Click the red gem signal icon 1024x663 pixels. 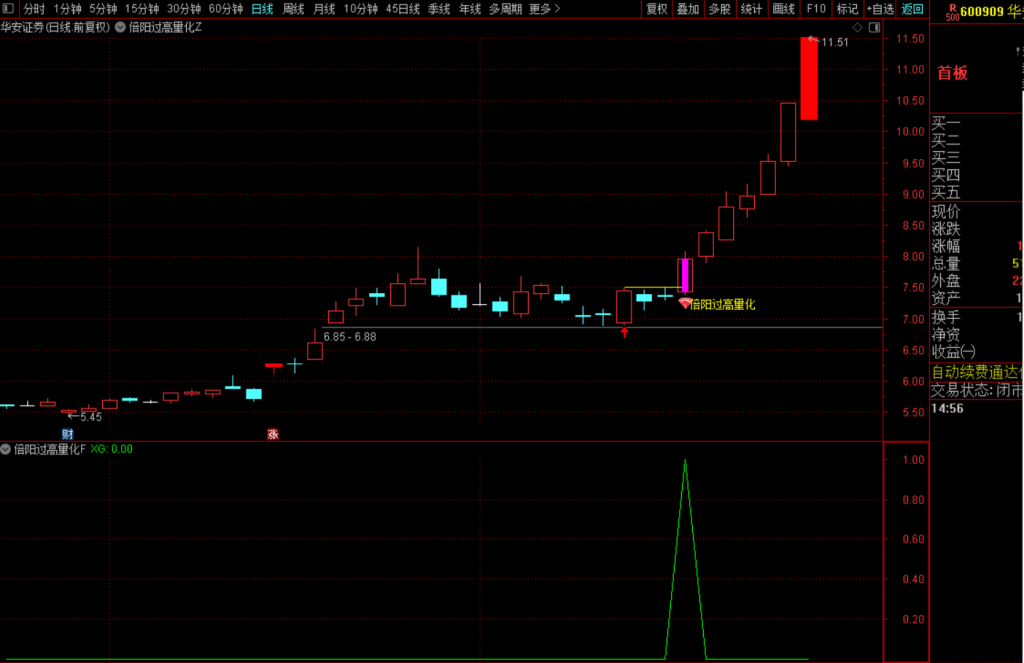684,304
